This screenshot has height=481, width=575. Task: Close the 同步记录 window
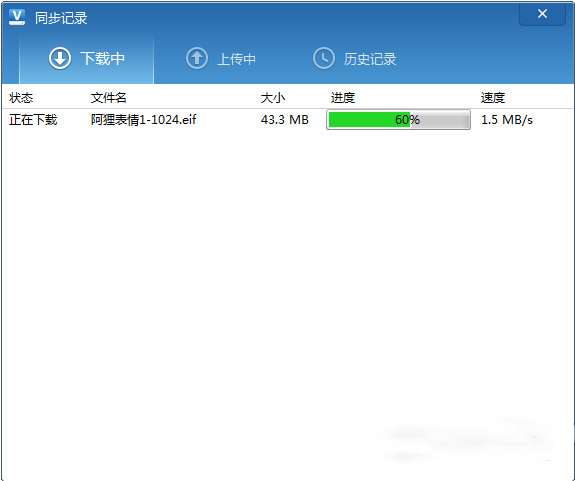click(x=542, y=14)
